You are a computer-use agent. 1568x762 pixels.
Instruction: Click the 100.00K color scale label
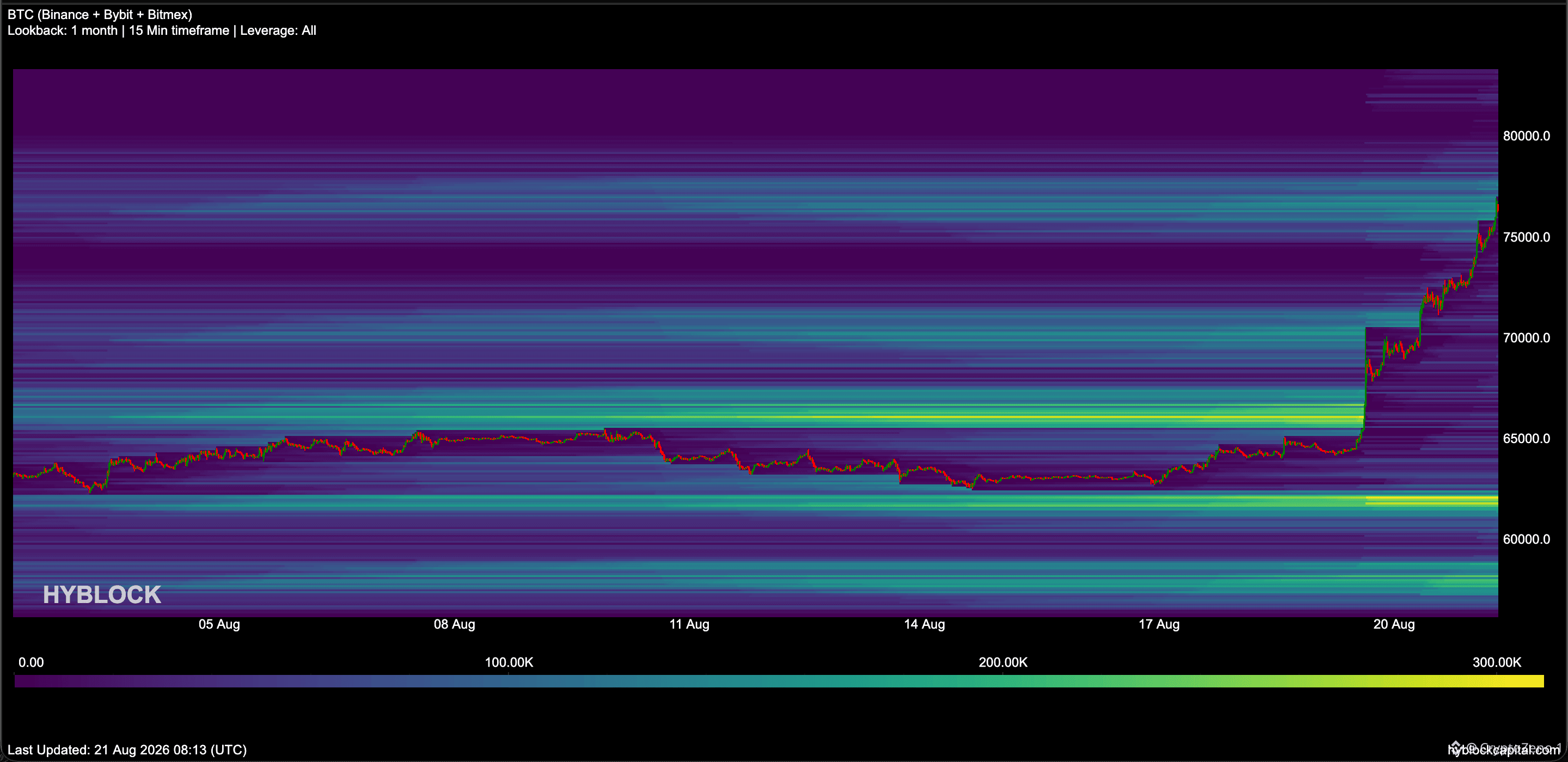[x=509, y=662]
